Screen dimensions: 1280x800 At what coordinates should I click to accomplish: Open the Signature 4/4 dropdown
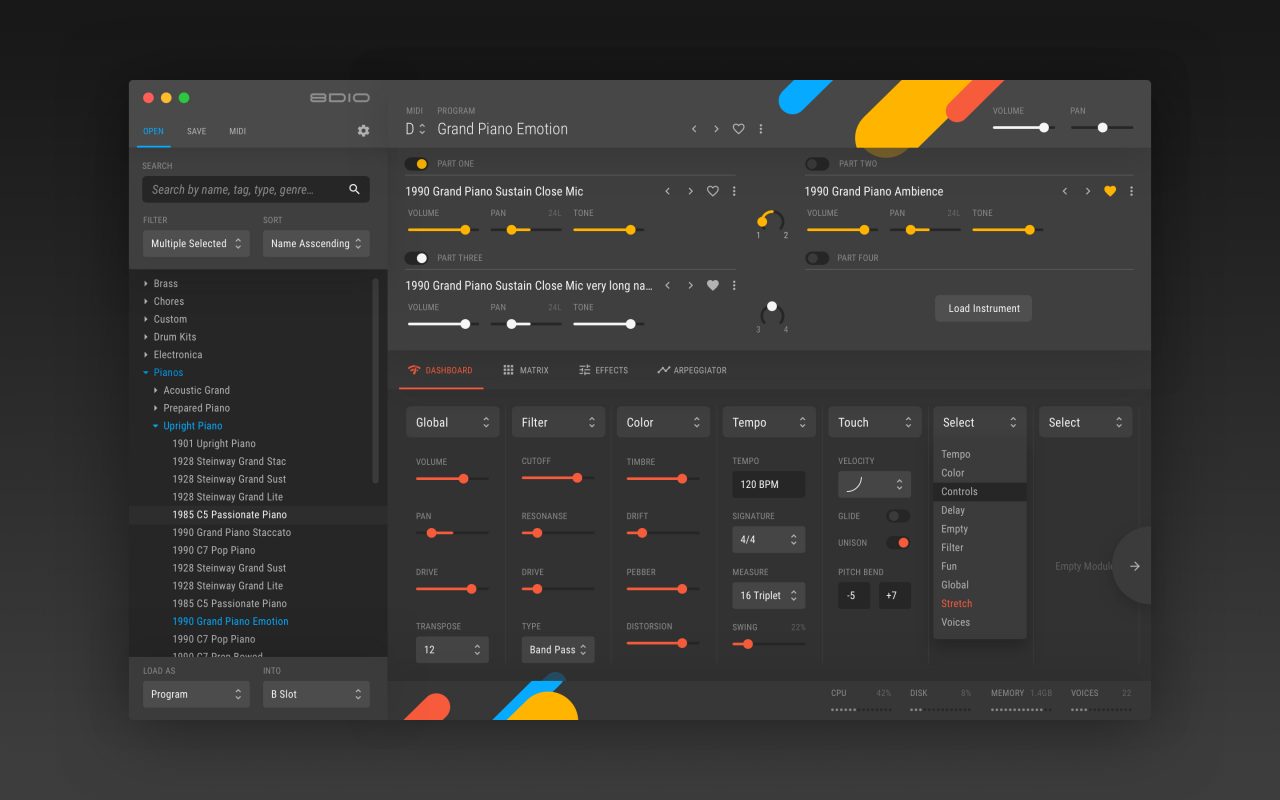tap(768, 539)
